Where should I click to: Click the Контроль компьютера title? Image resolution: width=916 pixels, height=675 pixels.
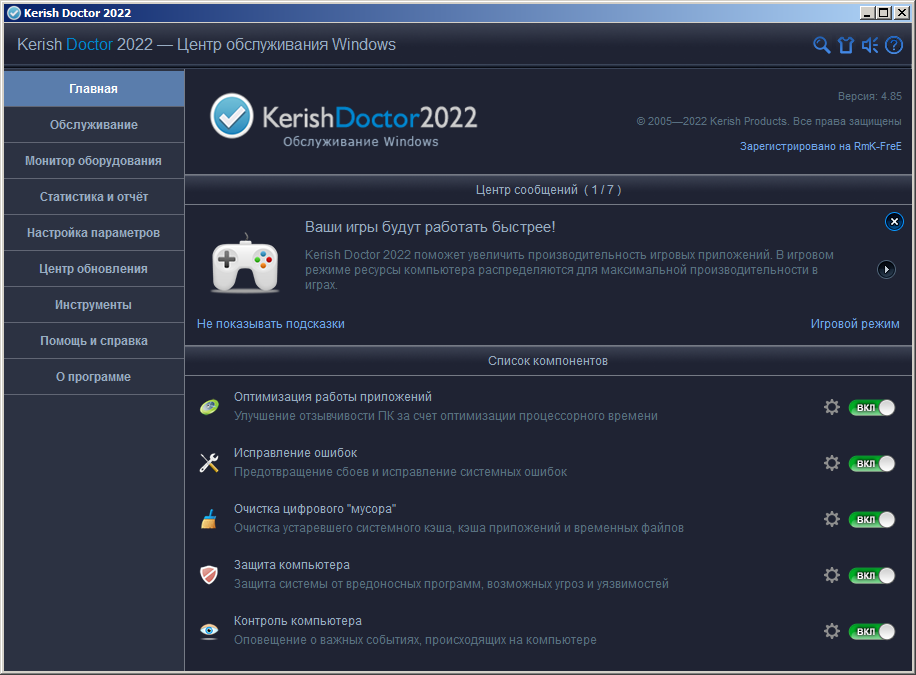click(x=298, y=621)
